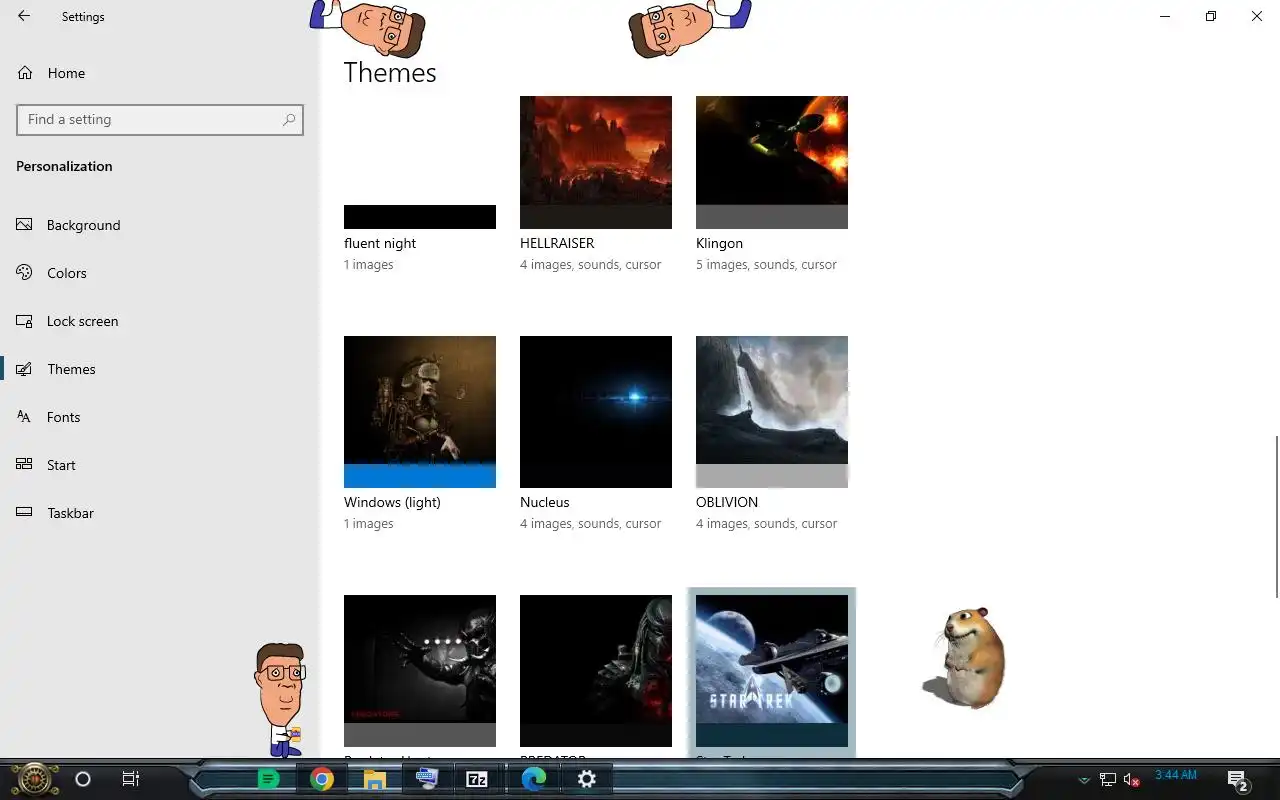Open the Start sidebar icon
This screenshot has width=1280, height=800.
click(x=25, y=465)
